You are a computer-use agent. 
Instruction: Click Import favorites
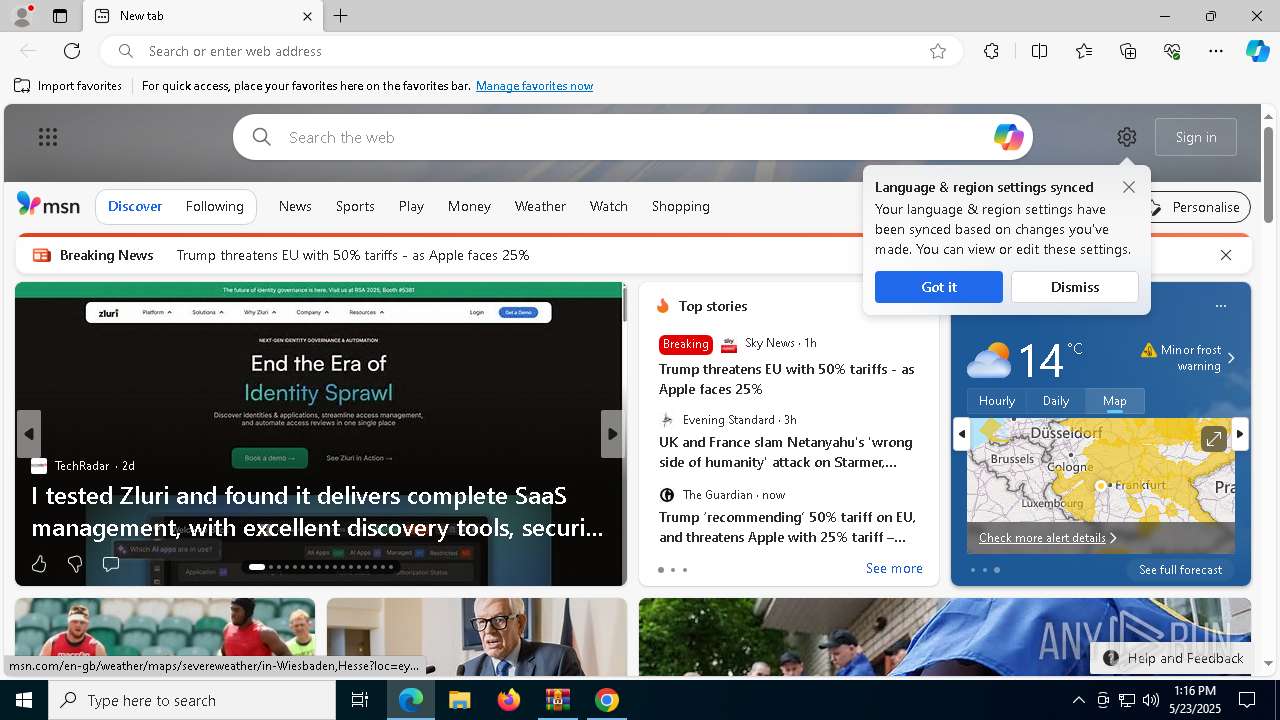68,86
